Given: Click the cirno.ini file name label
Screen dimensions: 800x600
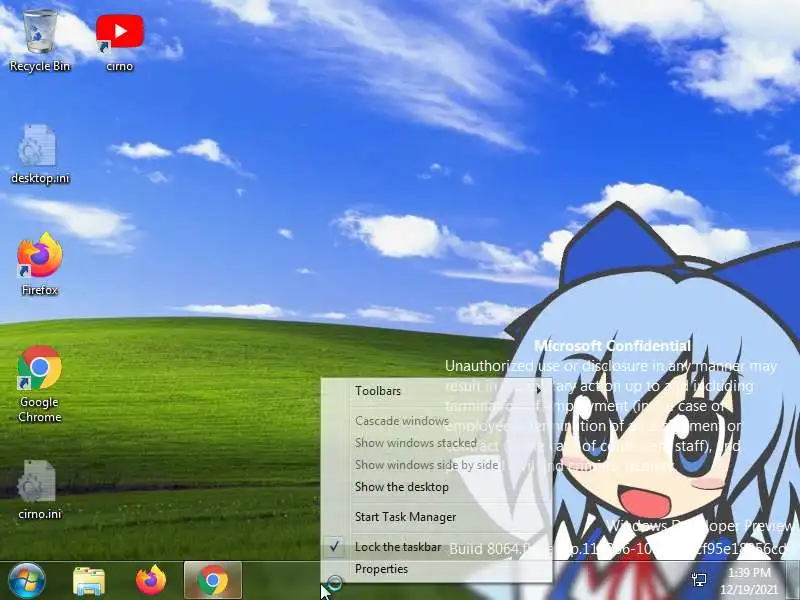Looking at the screenshot, I should coord(39,514).
